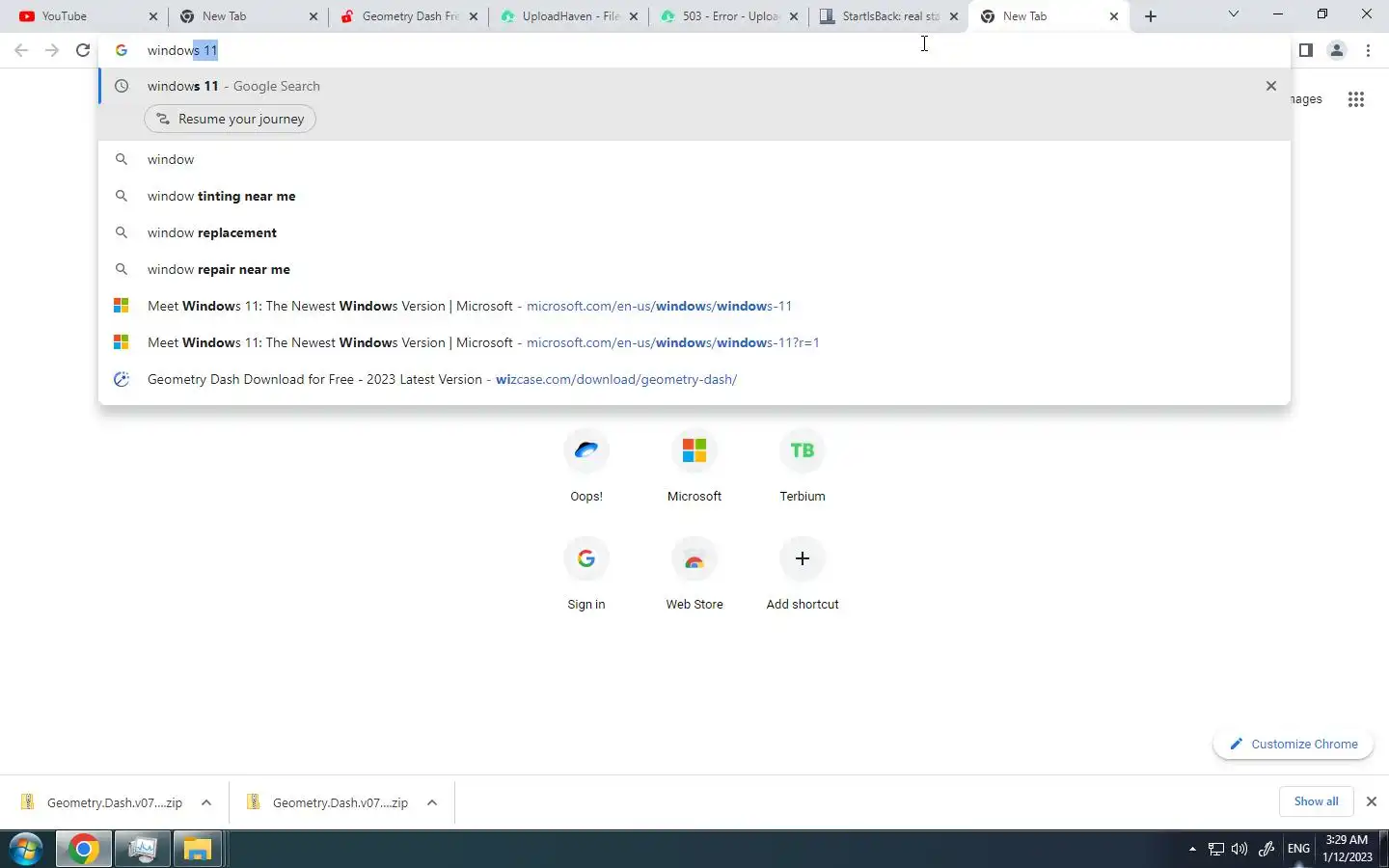Remove the 'windows 11' history suggestion
Screen dimensions: 1389x868
[x=1270, y=86]
